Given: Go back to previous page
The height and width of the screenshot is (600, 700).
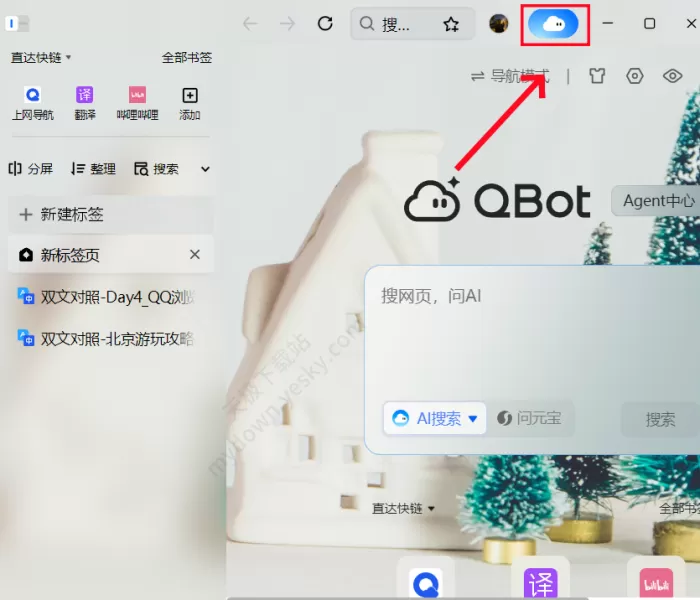Looking at the screenshot, I should (250, 24).
